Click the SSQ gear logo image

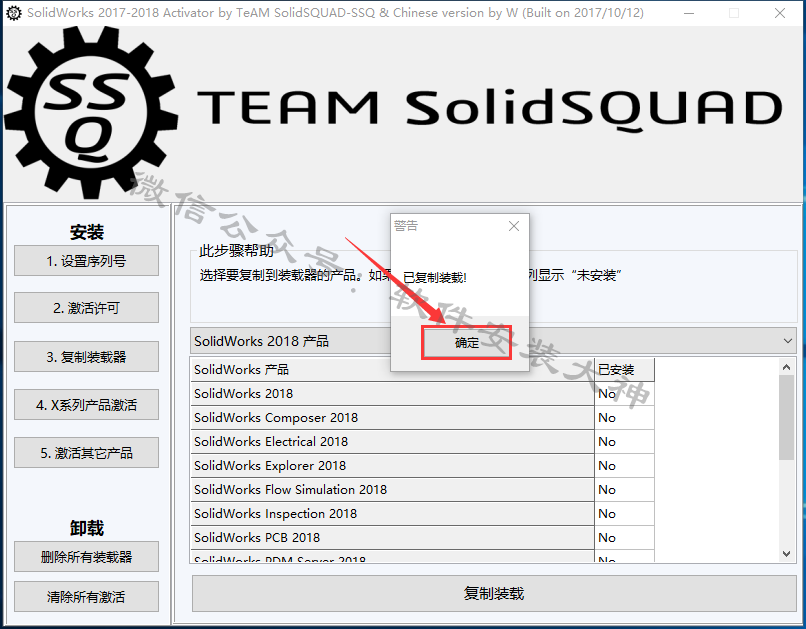[x=91, y=113]
